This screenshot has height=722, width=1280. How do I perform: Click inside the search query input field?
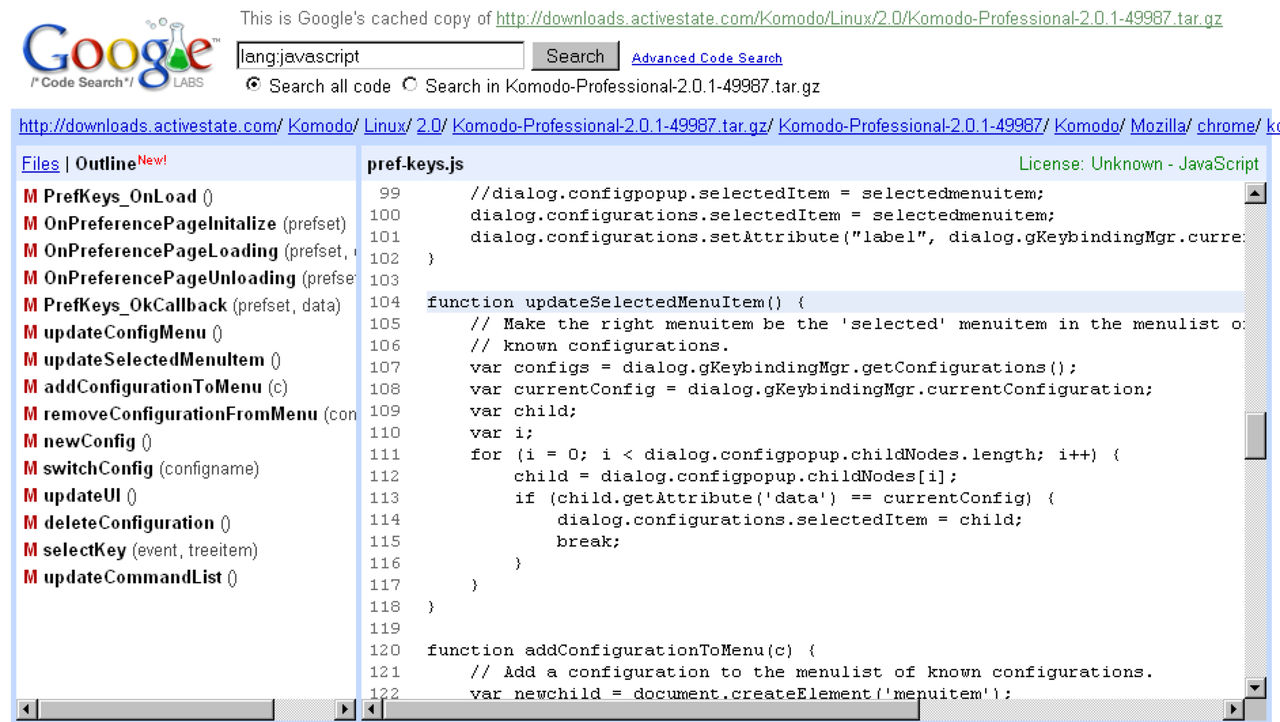coord(380,55)
